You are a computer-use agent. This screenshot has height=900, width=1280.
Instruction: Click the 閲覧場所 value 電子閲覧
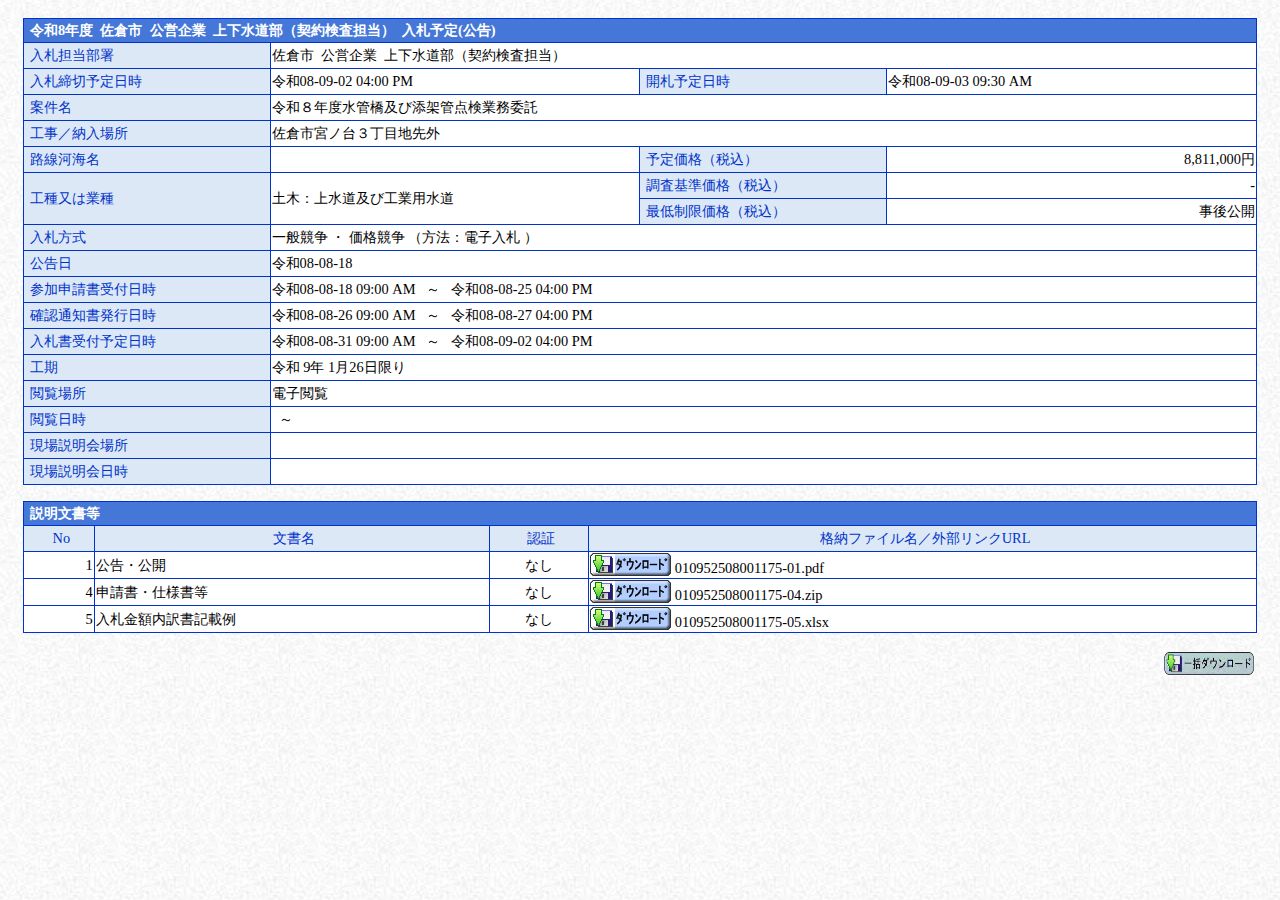pyautogui.click(x=300, y=393)
